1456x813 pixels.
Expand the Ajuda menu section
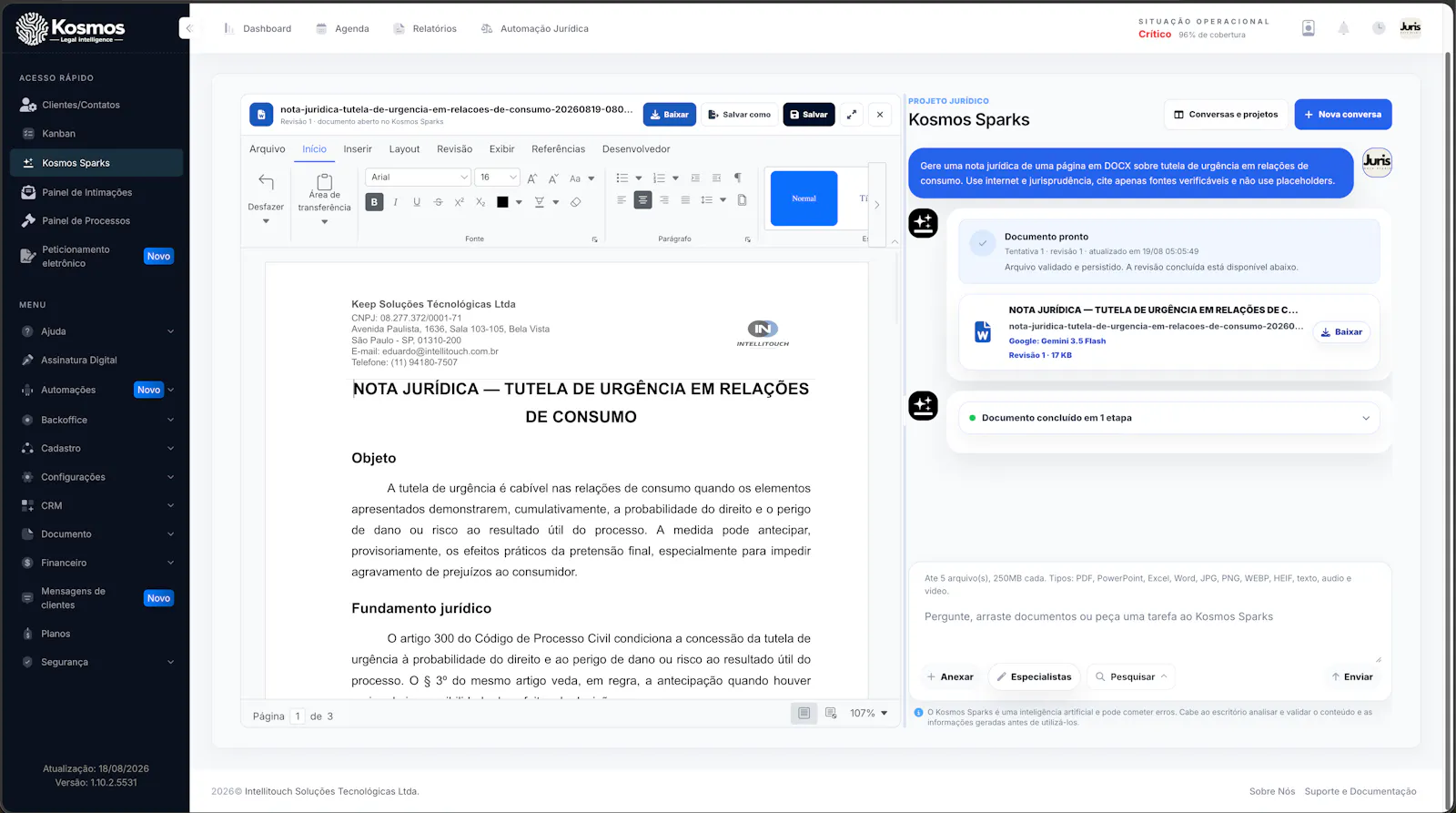(98, 331)
